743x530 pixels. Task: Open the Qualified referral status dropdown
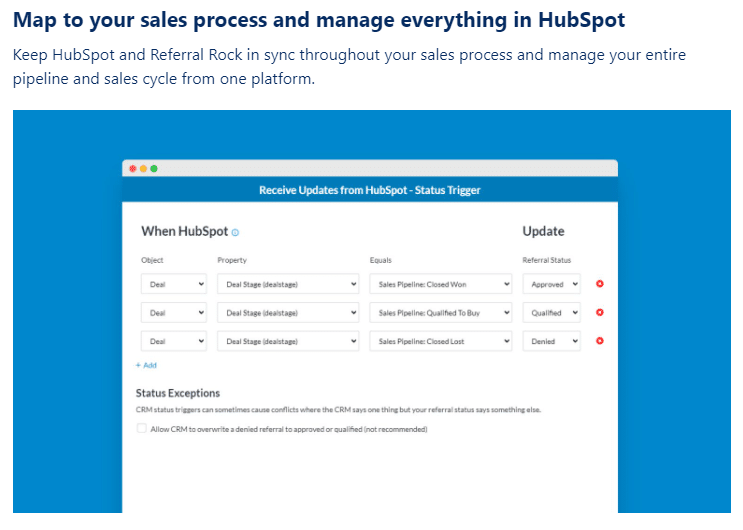[552, 312]
